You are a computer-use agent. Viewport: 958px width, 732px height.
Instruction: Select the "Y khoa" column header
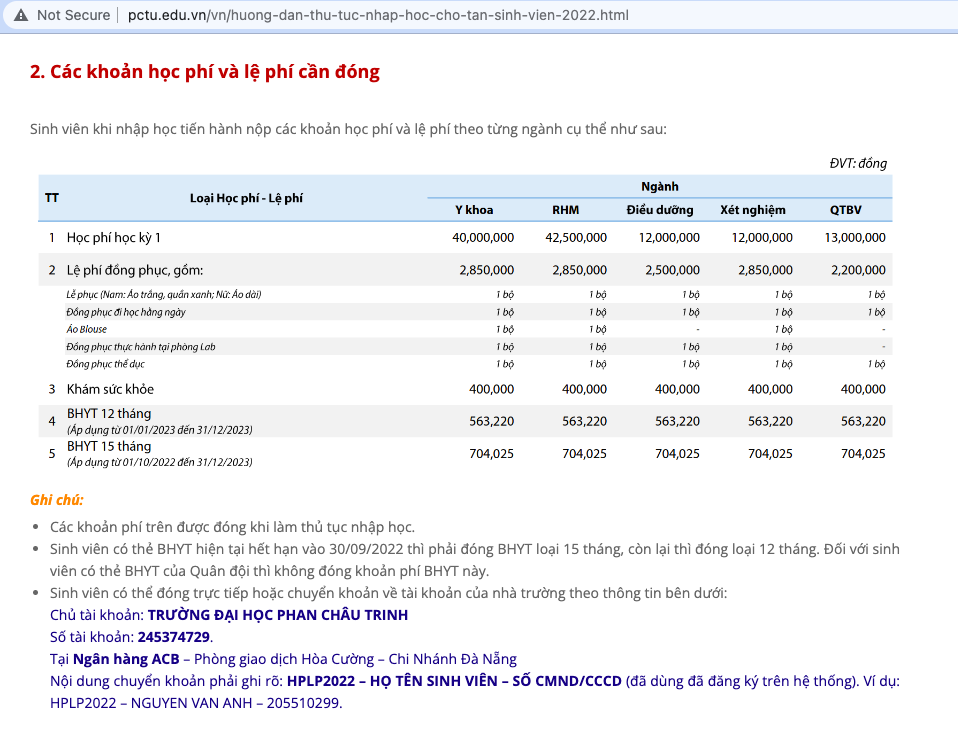click(474, 210)
